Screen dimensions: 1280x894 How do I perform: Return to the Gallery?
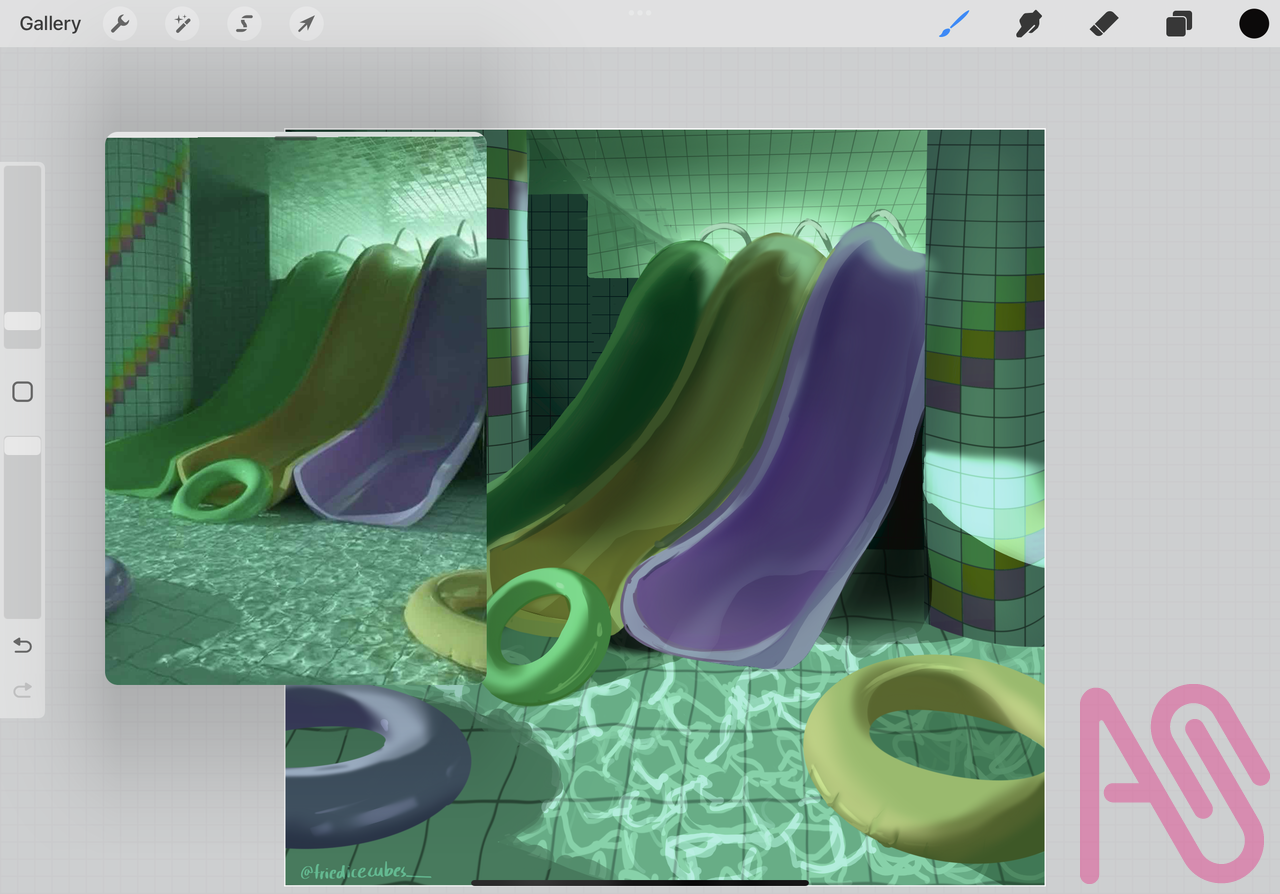click(49, 23)
